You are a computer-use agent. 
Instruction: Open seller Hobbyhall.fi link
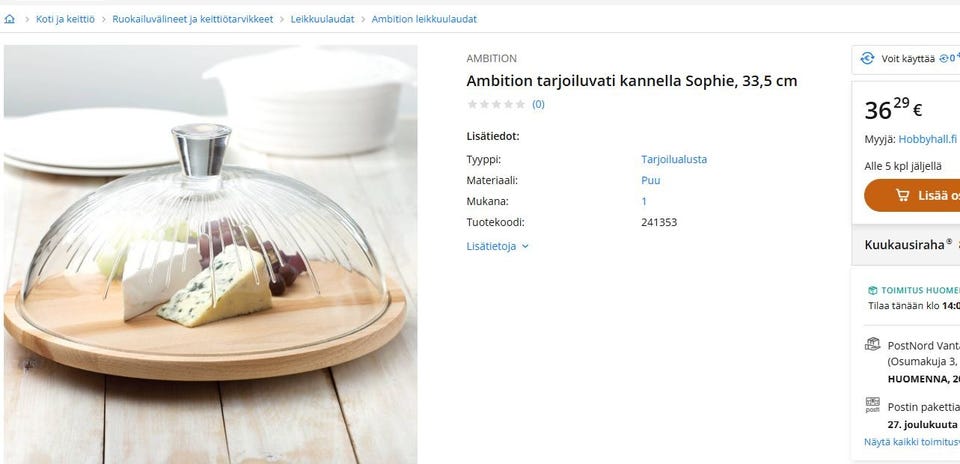928,139
